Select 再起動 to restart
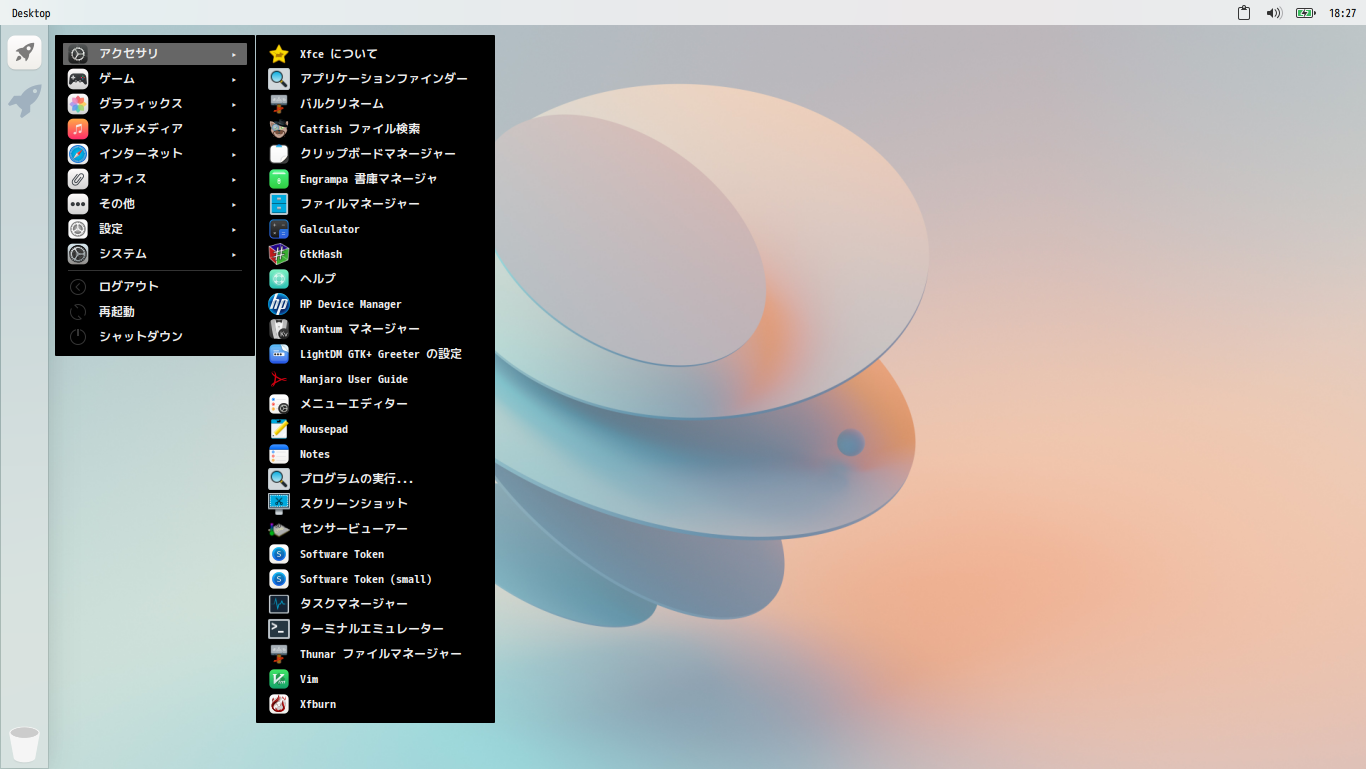 coord(155,311)
